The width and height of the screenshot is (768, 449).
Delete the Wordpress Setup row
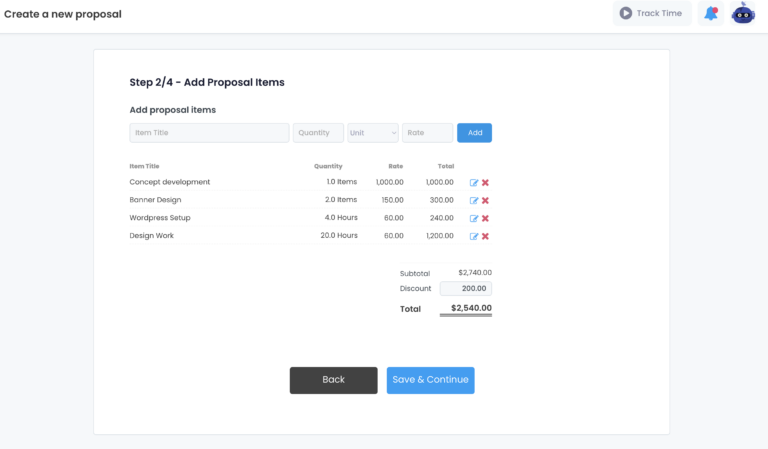click(485, 218)
